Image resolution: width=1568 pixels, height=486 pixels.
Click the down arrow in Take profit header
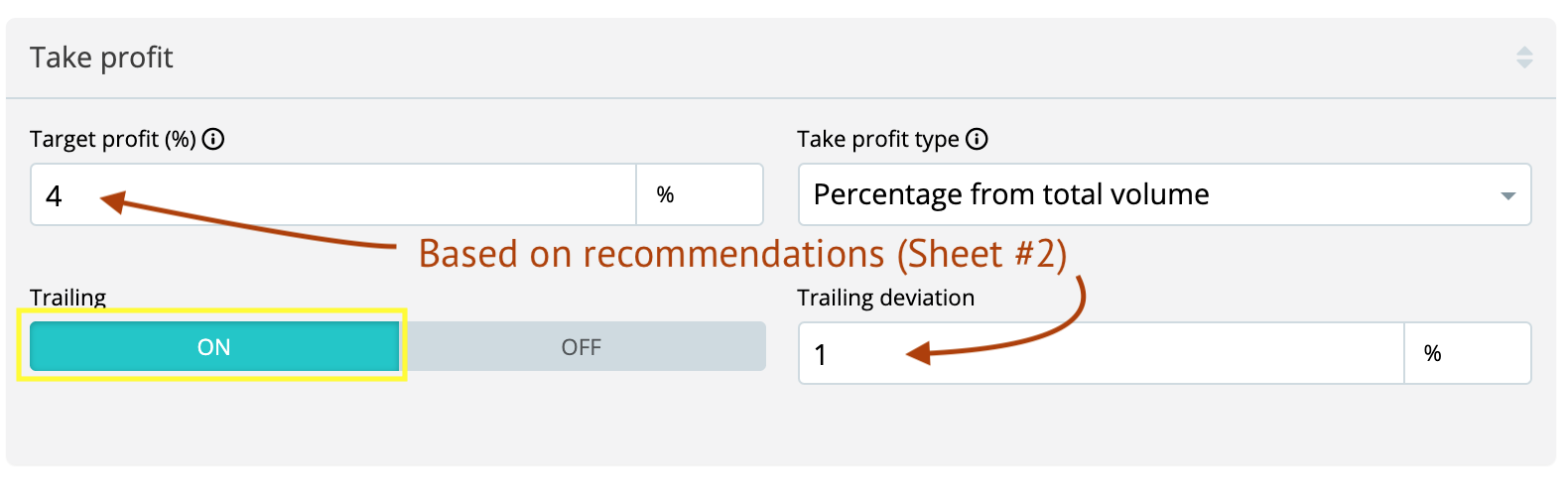tap(1524, 64)
